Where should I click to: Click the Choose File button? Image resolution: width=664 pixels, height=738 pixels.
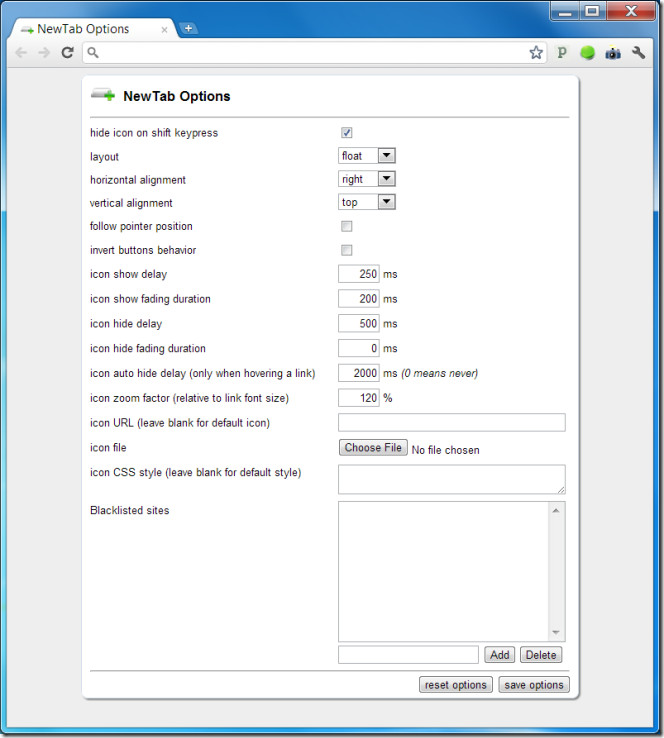pos(372,448)
